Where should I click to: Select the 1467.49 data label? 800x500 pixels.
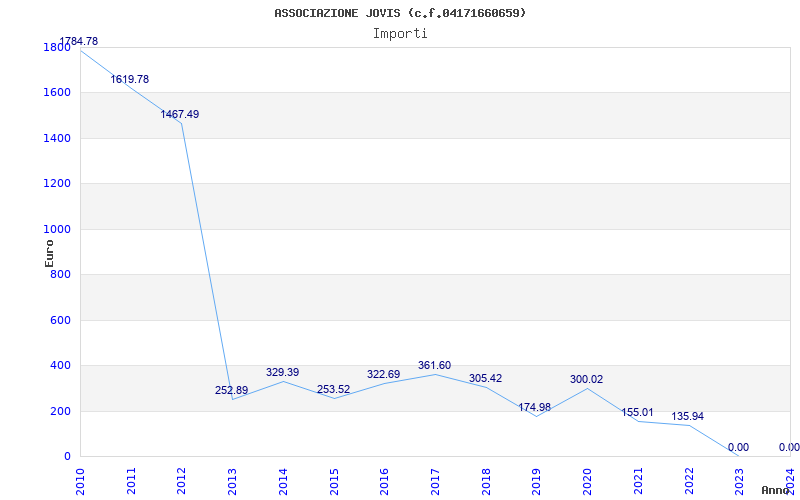[180, 114]
